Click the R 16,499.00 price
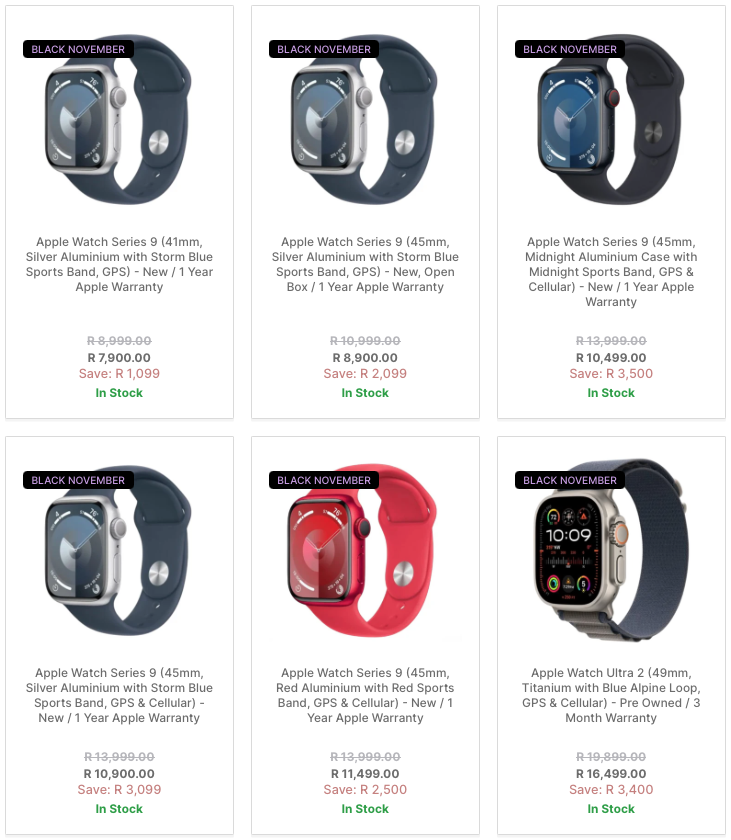 [x=611, y=774]
